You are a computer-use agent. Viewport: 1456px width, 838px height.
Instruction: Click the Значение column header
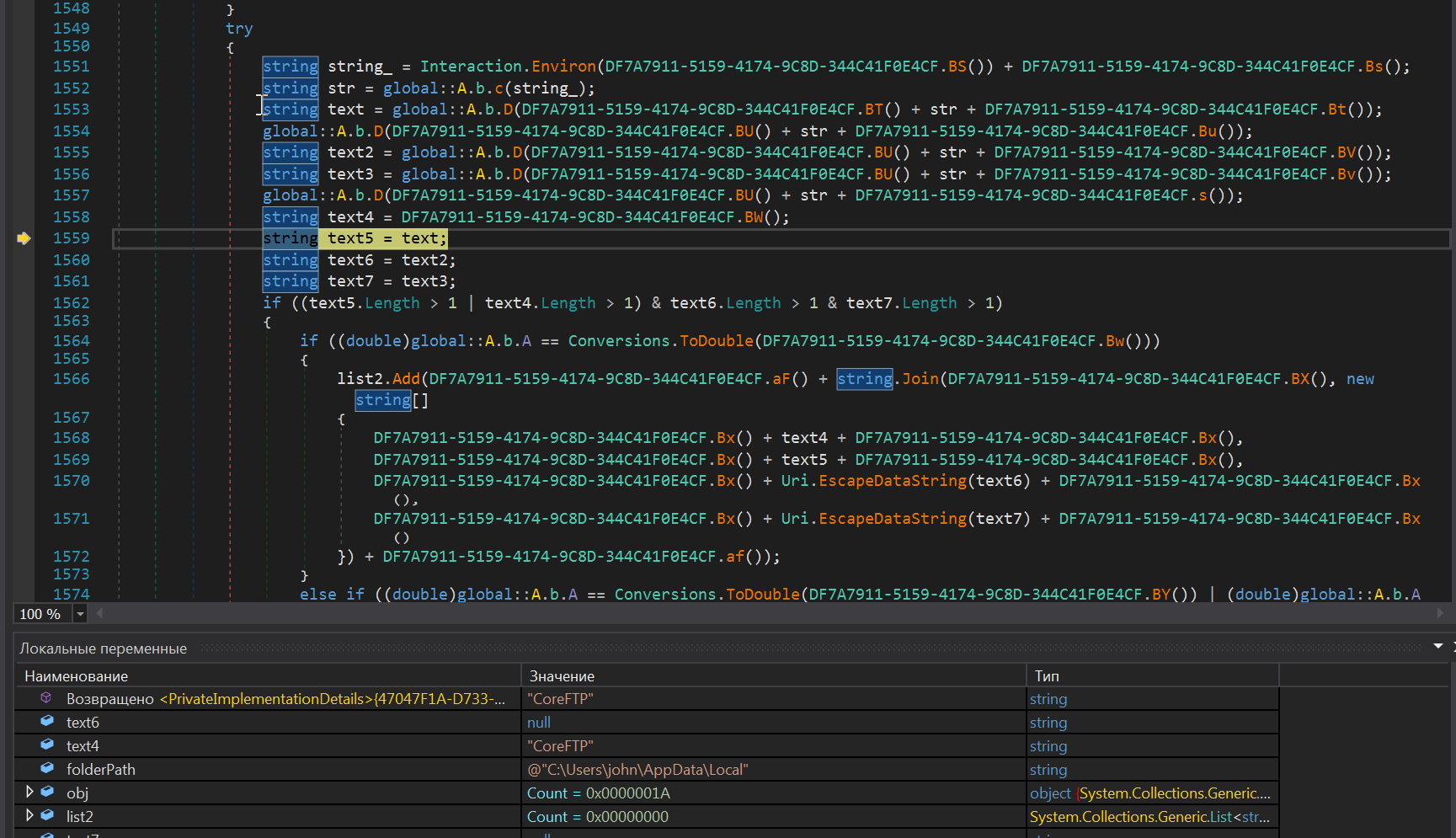click(x=562, y=676)
